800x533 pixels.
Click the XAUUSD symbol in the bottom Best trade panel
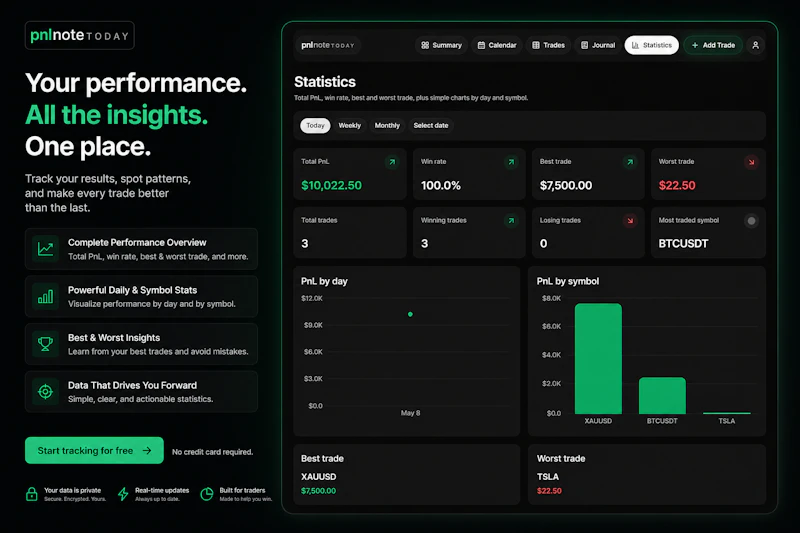tap(318, 477)
